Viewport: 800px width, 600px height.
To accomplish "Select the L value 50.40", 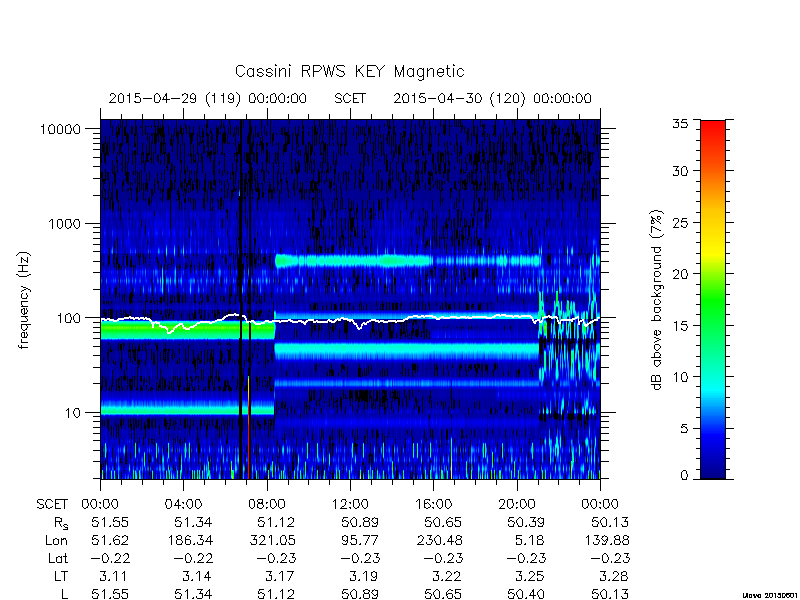I will [526, 594].
